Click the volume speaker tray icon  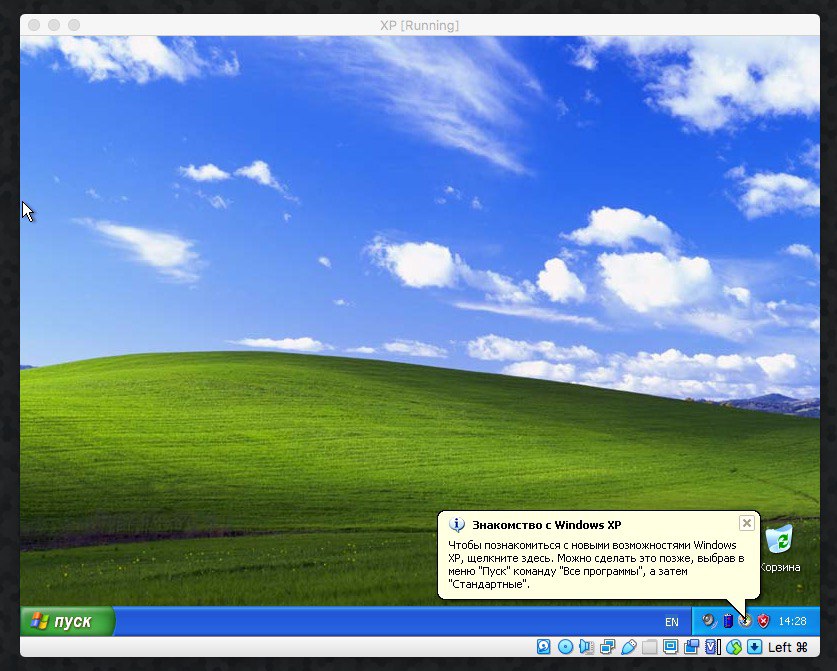(x=709, y=621)
